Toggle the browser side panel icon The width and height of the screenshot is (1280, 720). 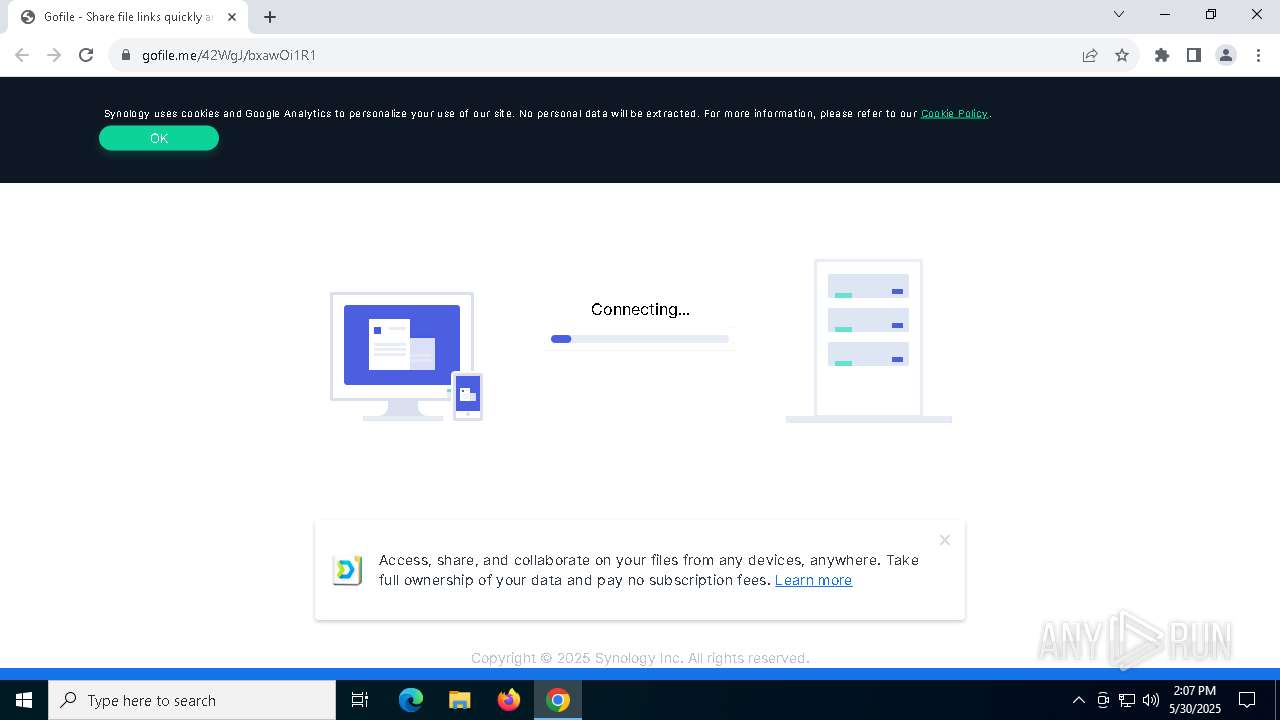click(1194, 55)
